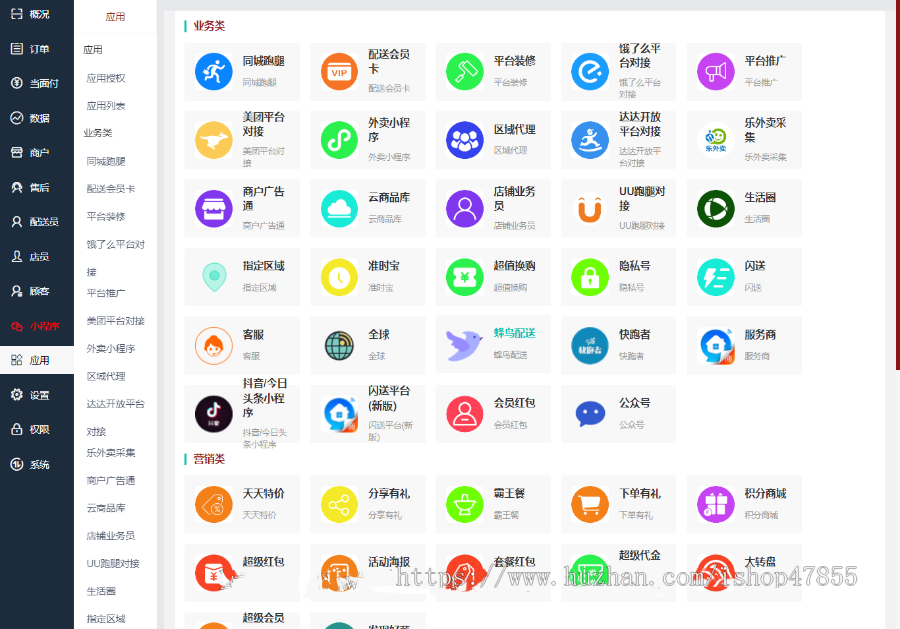Click the 抖音/今日头条小程序 TikTok icon
The width and height of the screenshot is (900, 629).
click(x=214, y=414)
